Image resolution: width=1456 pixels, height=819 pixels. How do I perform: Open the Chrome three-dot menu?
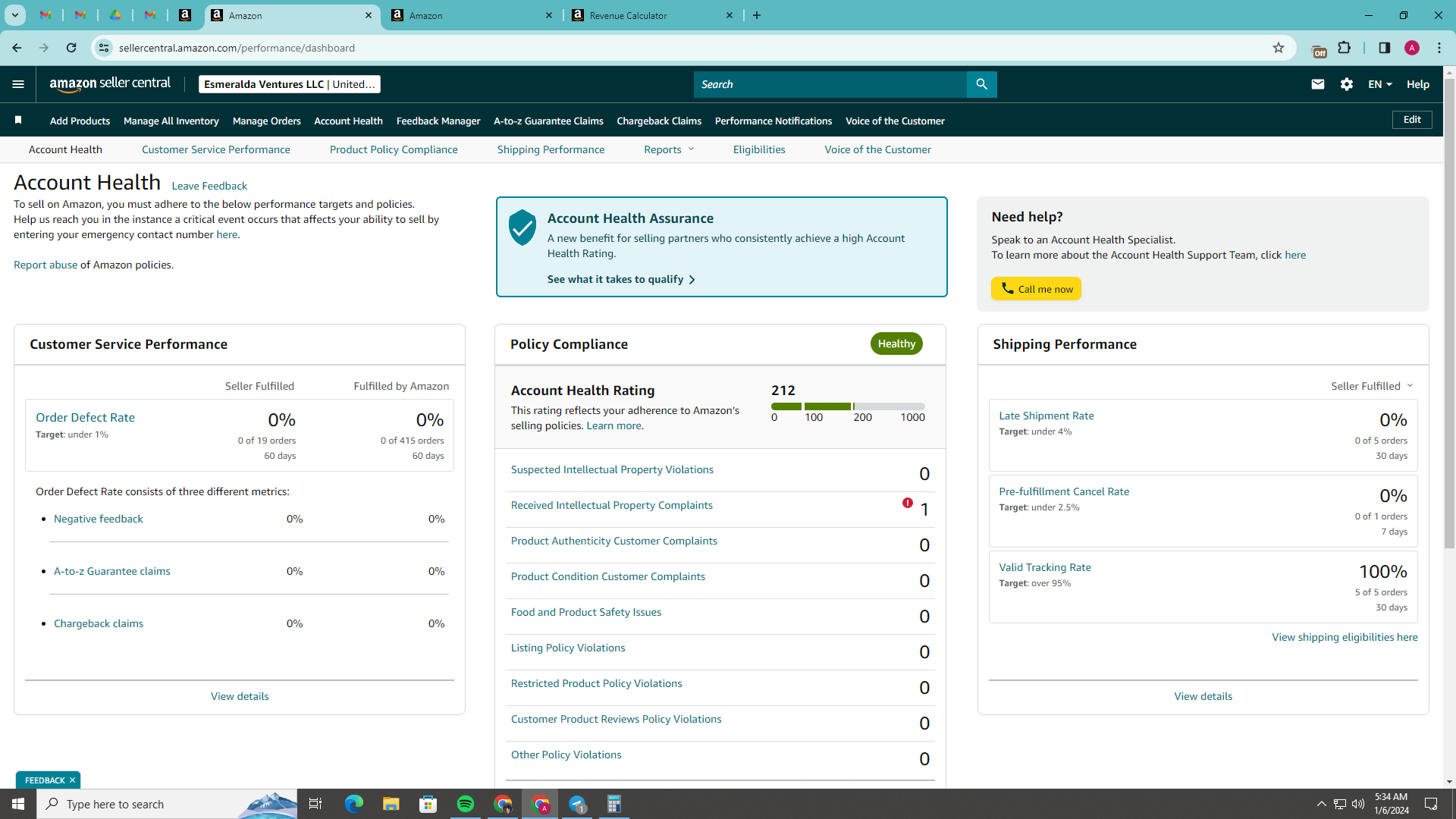pyautogui.click(x=1439, y=48)
